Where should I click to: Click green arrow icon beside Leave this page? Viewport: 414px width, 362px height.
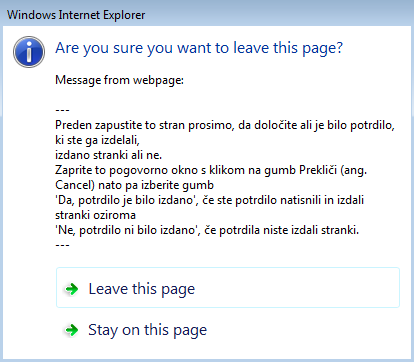(71, 289)
